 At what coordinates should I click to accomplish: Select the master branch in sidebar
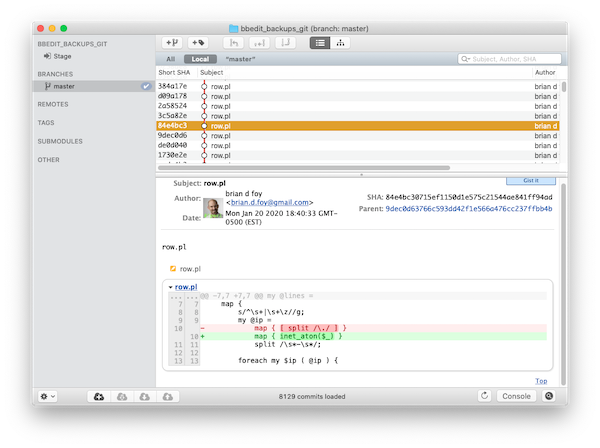coord(94,86)
